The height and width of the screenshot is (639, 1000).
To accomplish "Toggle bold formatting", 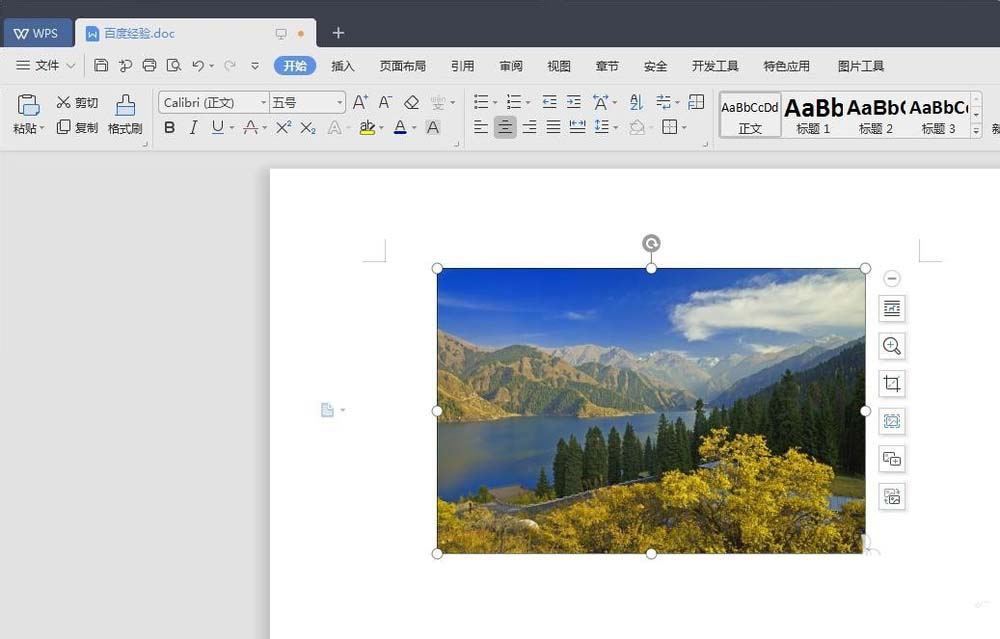I will pyautogui.click(x=169, y=127).
